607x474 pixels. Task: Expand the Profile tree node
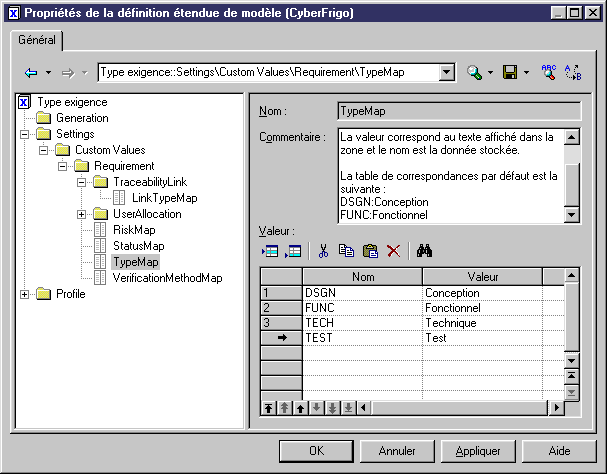[25, 294]
